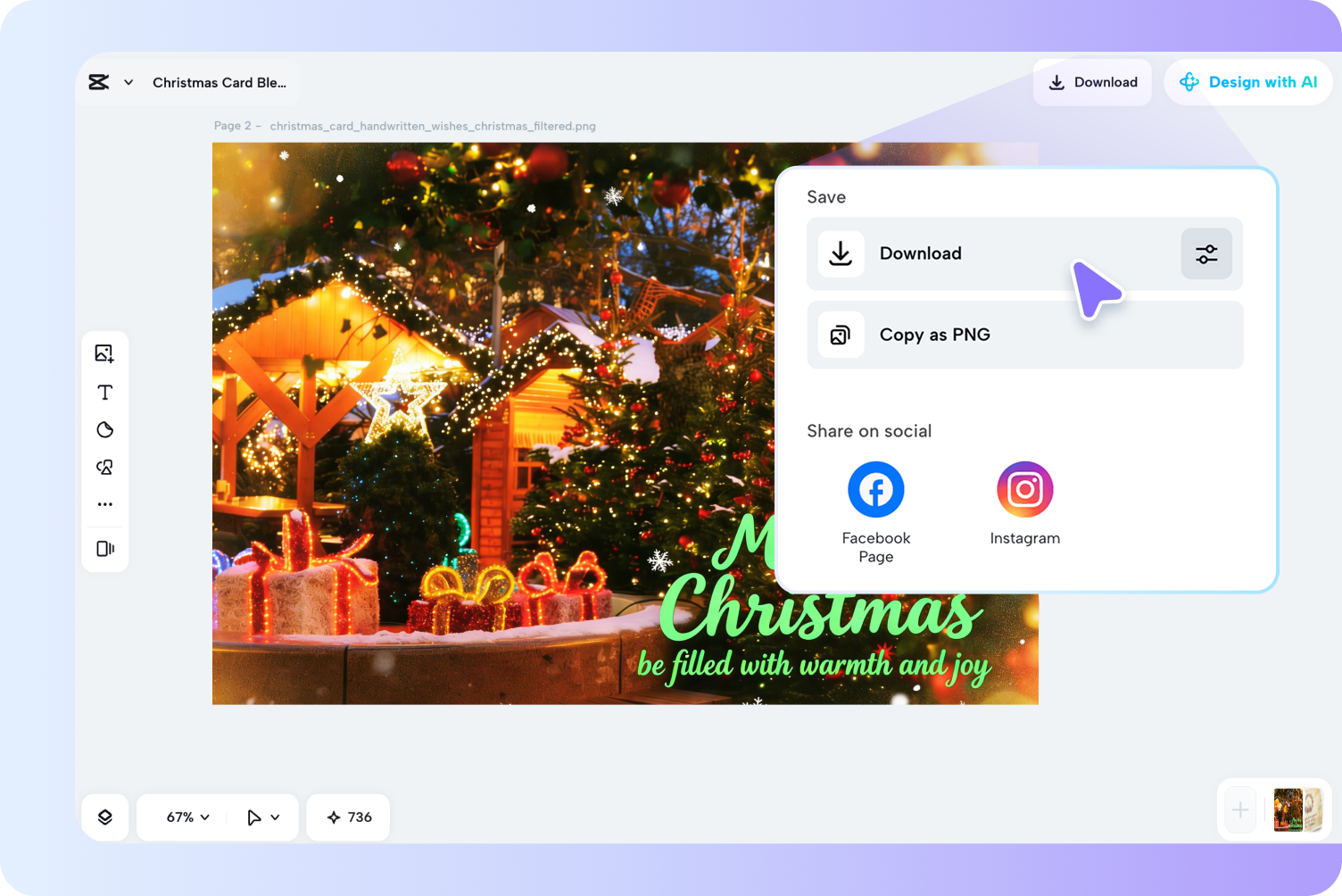Image resolution: width=1342 pixels, height=896 pixels.
Task: Share to Facebook Page
Action: (x=875, y=512)
